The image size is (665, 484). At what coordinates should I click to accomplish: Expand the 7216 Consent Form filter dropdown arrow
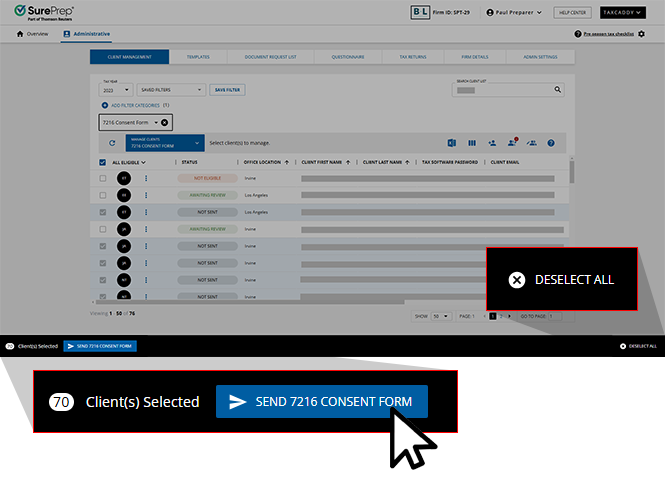[156, 123]
